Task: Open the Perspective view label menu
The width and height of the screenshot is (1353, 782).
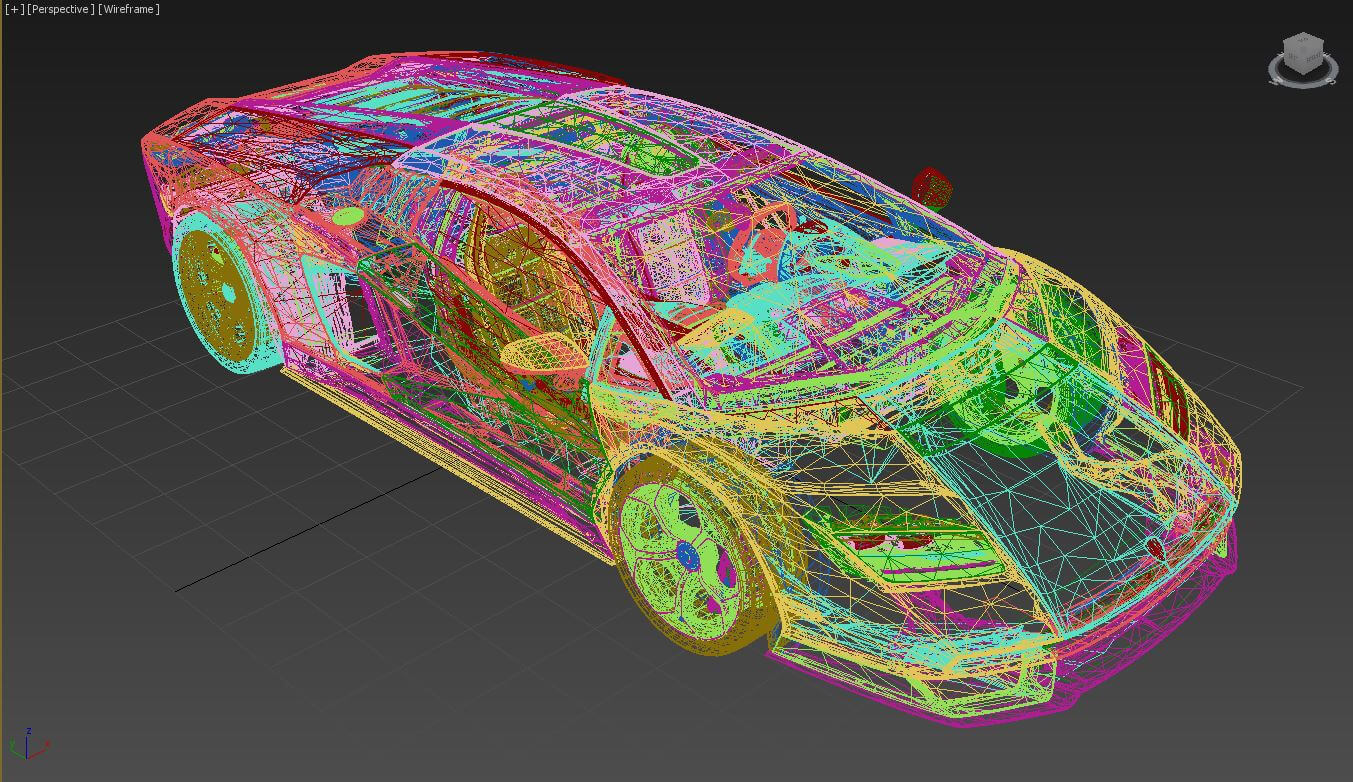Action: tap(61, 9)
